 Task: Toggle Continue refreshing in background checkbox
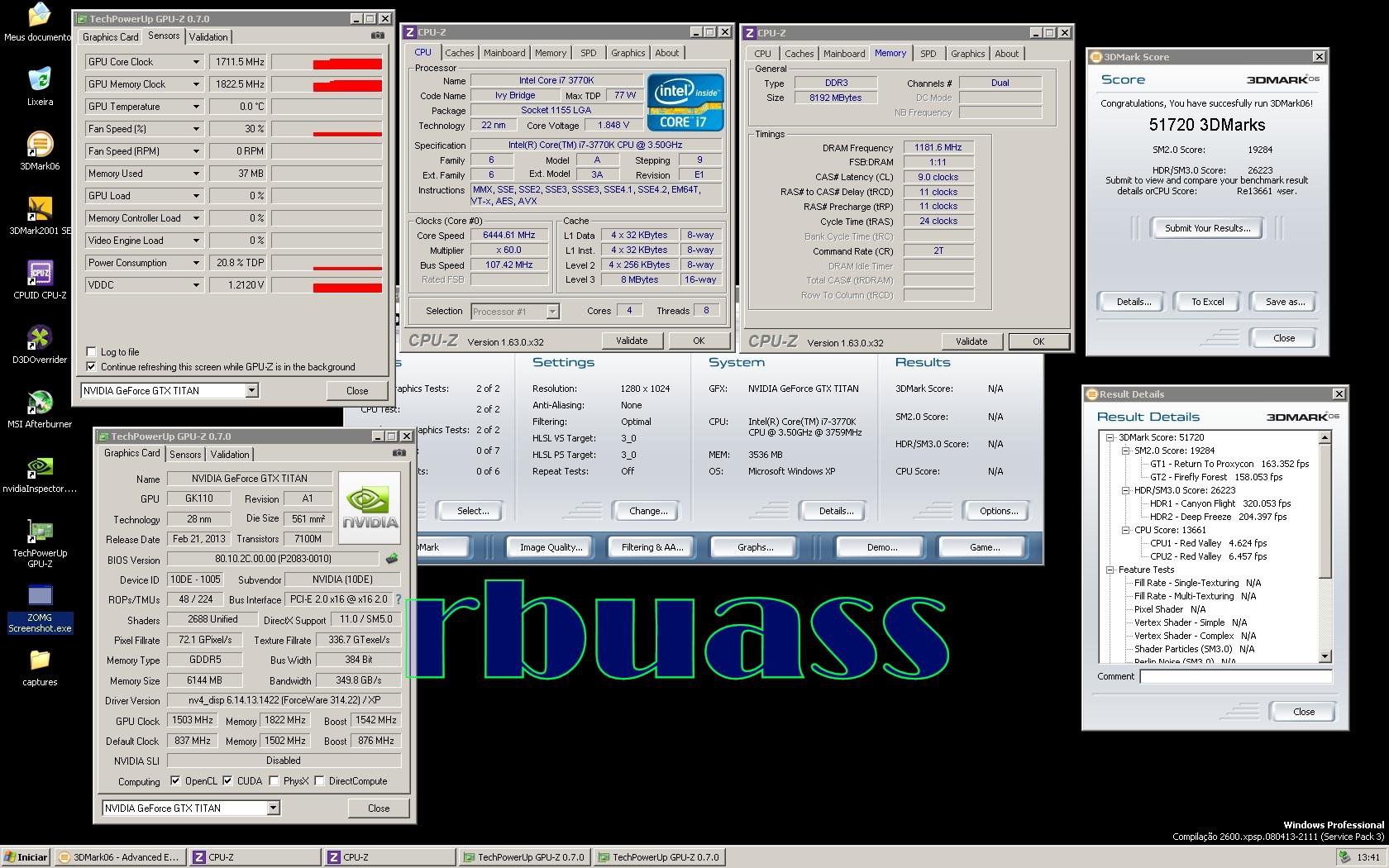(x=92, y=366)
